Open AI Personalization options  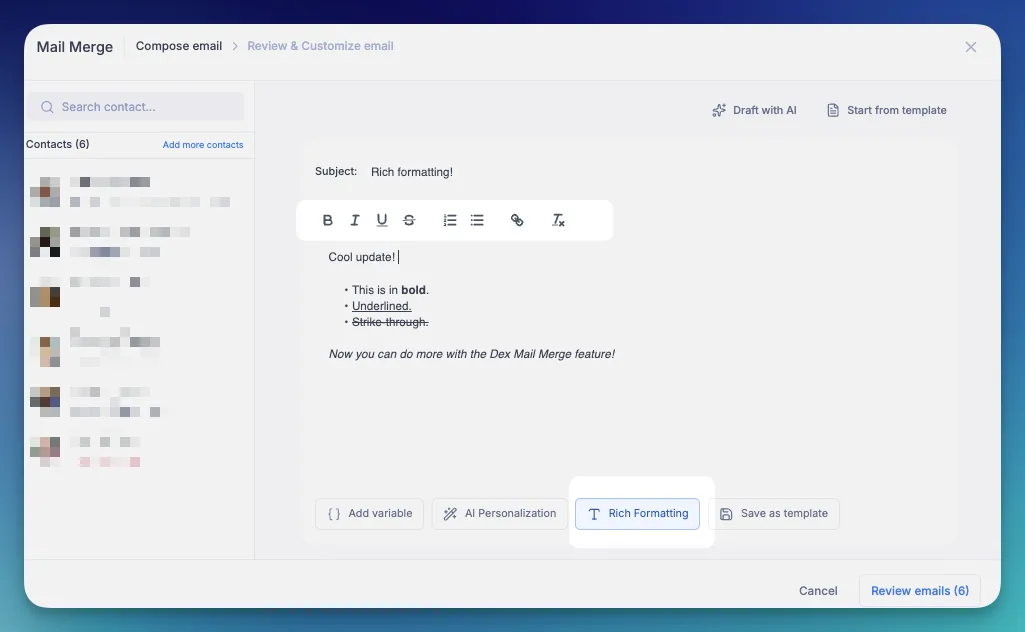click(x=500, y=514)
